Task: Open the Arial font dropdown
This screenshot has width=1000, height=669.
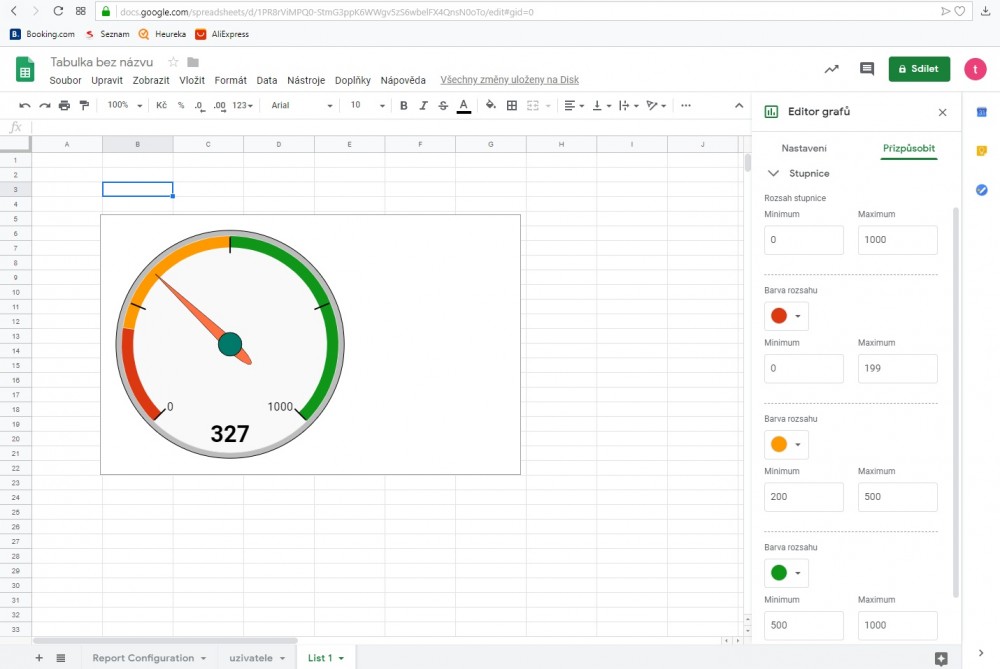Action: click(x=302, y=105)
